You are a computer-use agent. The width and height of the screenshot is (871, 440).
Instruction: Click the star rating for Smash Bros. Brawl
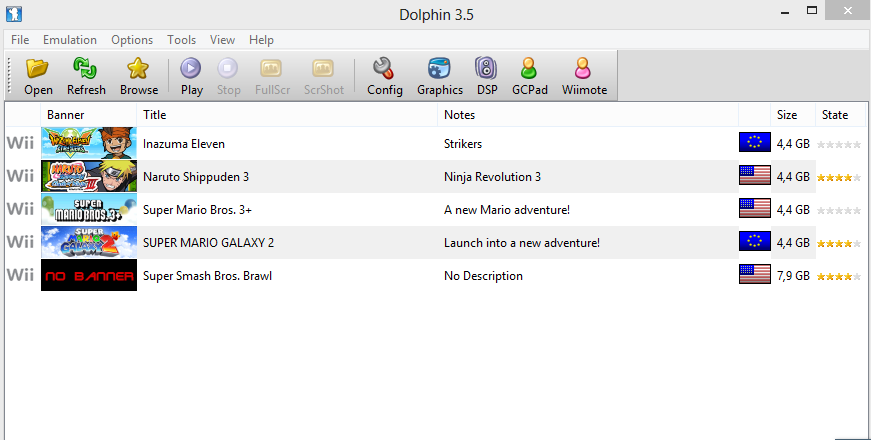click(x=839, y=276)
